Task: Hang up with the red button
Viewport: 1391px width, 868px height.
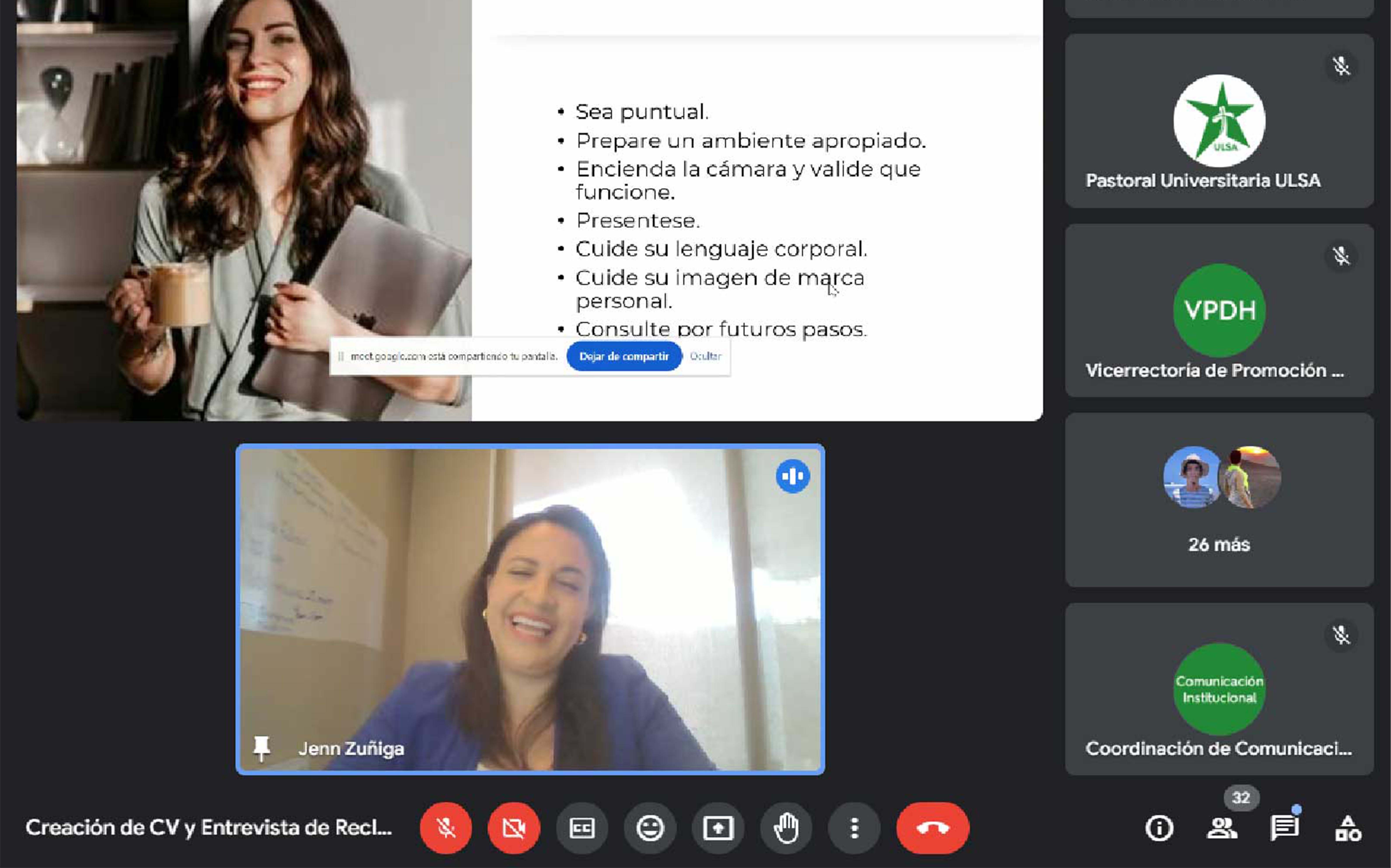Action: point(932,828)
